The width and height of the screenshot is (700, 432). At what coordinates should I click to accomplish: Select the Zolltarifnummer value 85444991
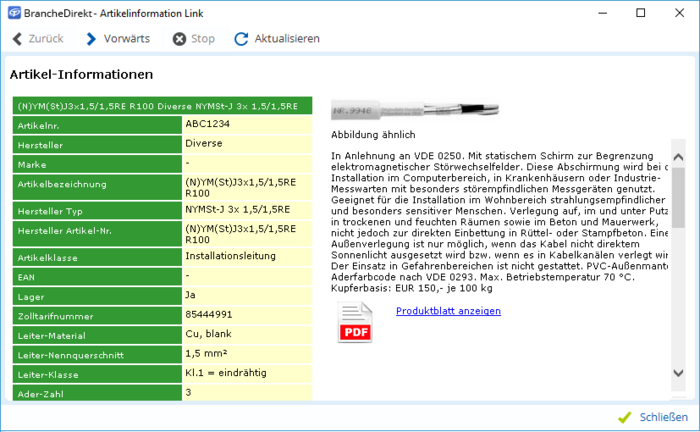pos(247,314)
